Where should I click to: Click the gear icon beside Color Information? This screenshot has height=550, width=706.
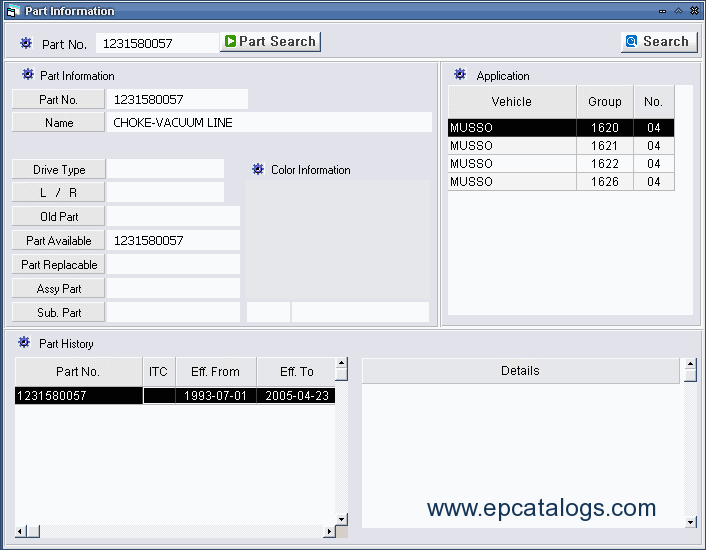257,169
